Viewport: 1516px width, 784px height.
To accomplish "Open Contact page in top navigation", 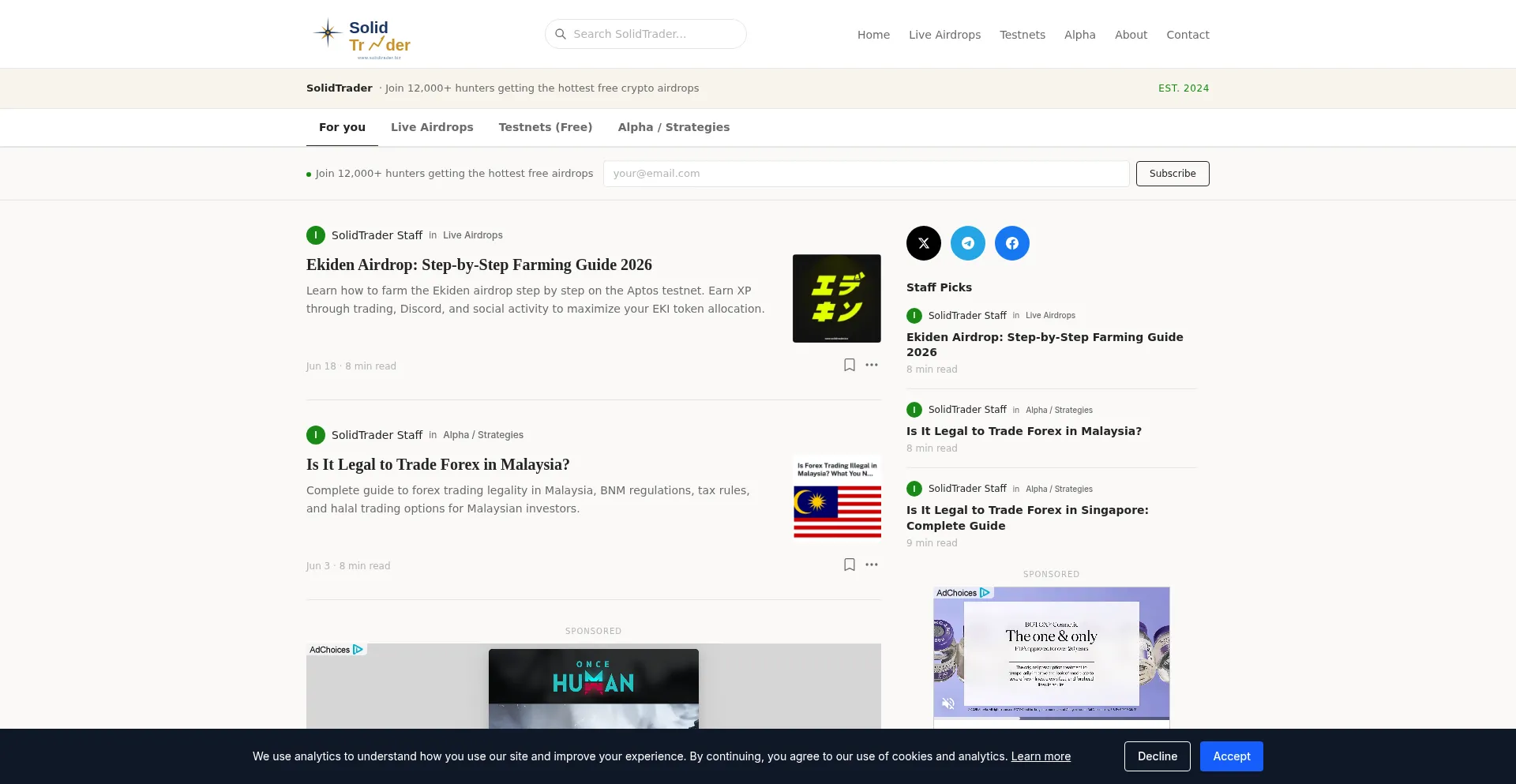I will 1188,35.
